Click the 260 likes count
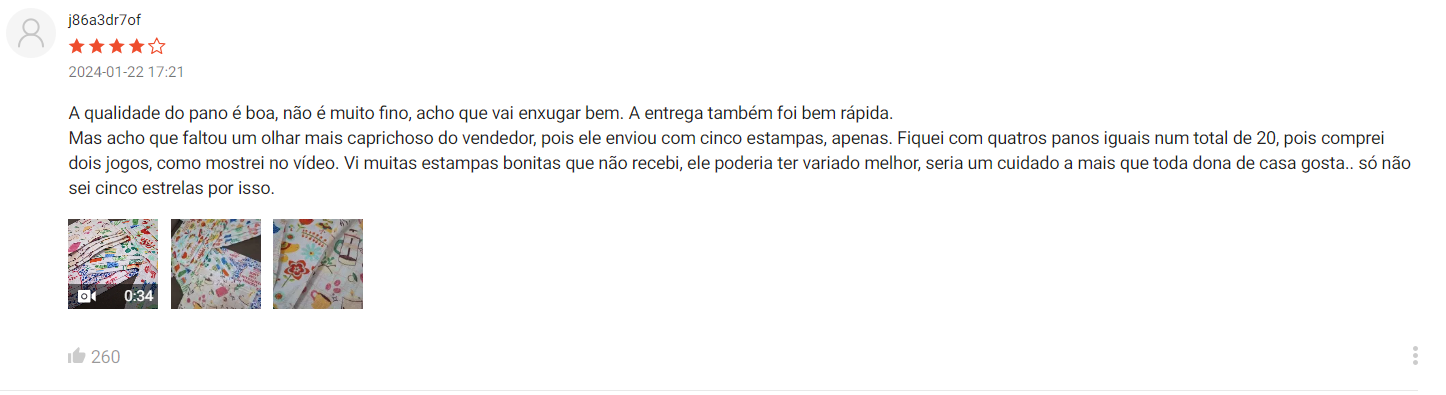The image size is (1446, 395). click(x=106, y=357)
